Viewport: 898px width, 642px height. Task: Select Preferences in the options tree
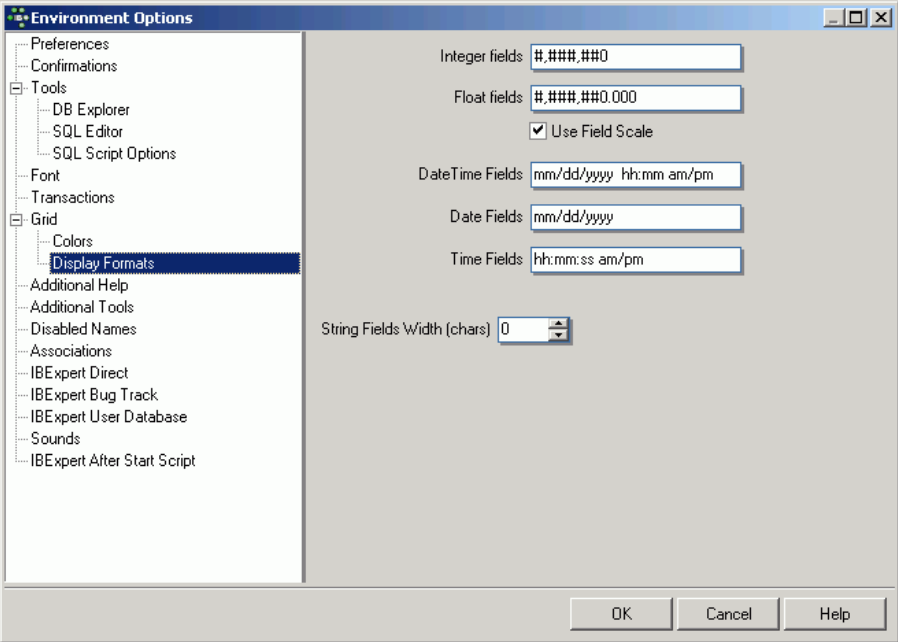[69, 44]
